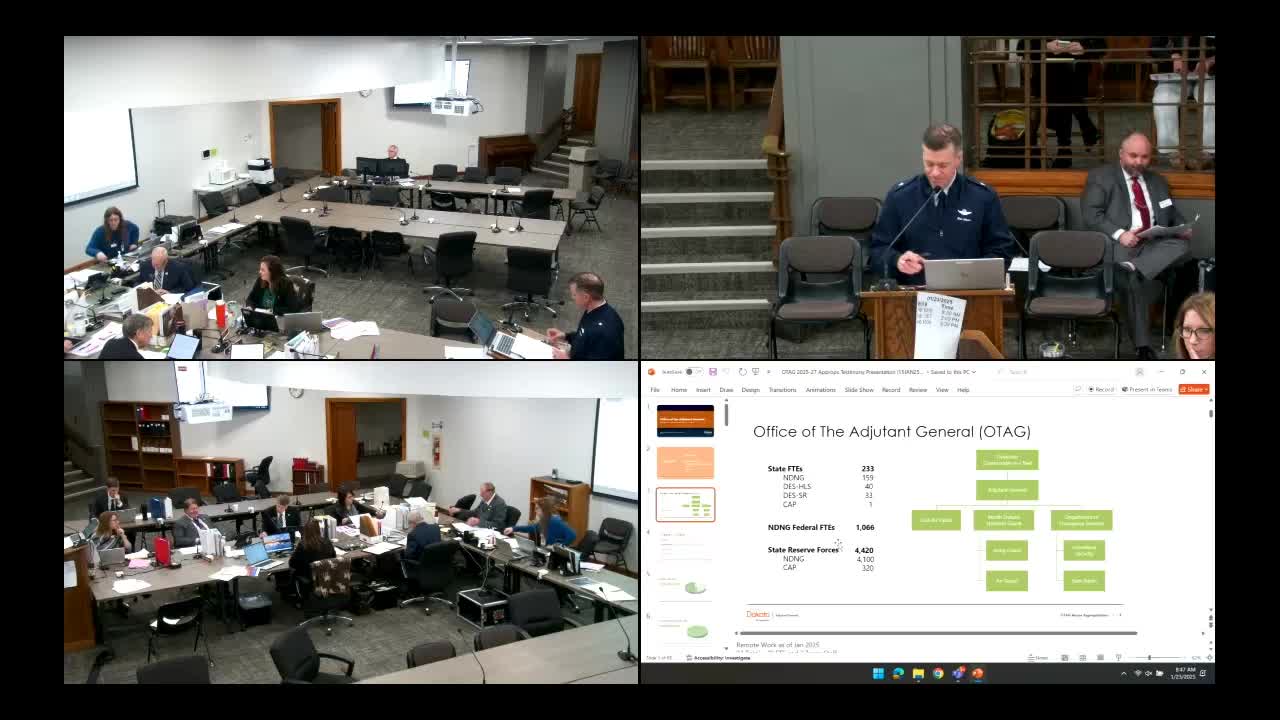The width and height of the screenshot is (1280, 720).
Task: Open the Help ribbon tab
Action: [963, 390]
